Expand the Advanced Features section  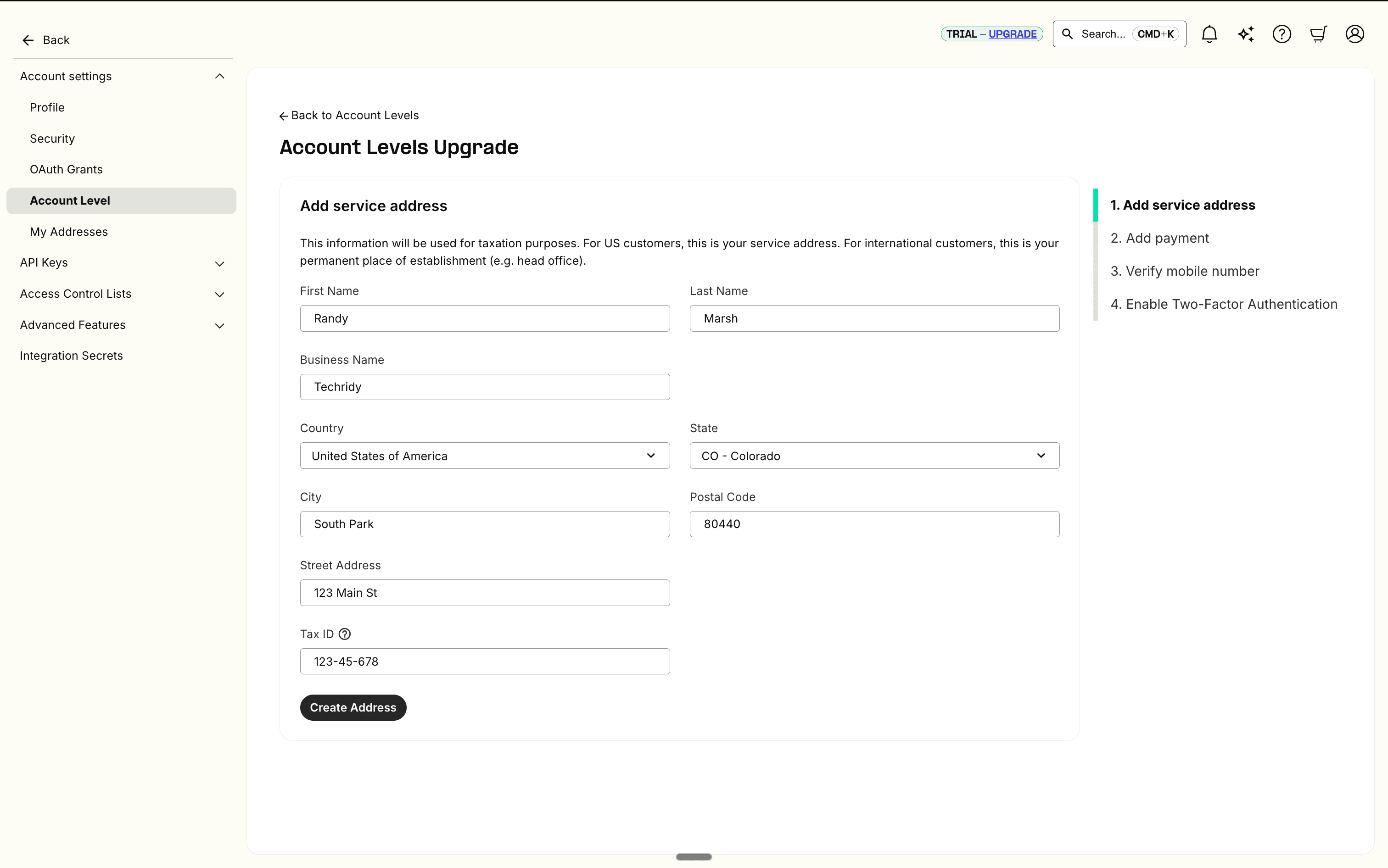coord(219,326)
